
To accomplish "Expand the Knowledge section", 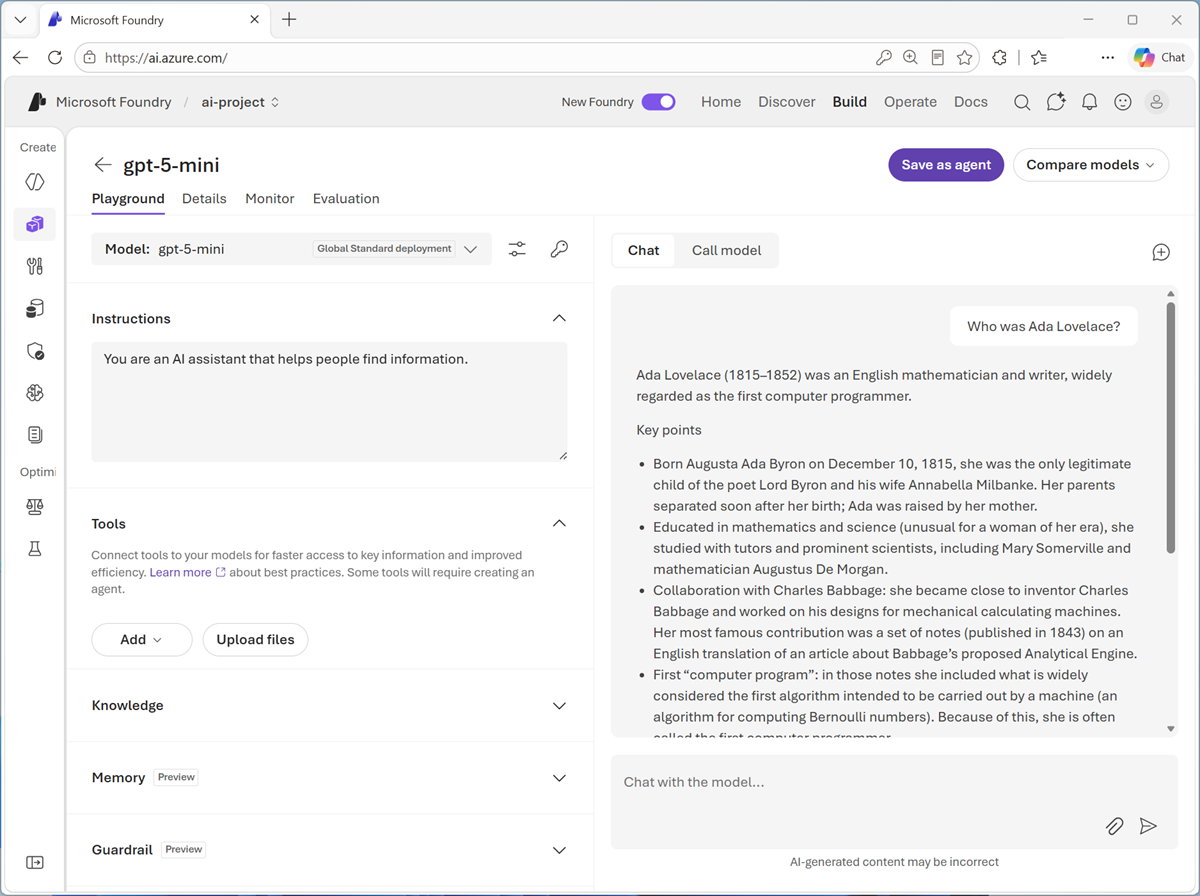I will (559, 705).
